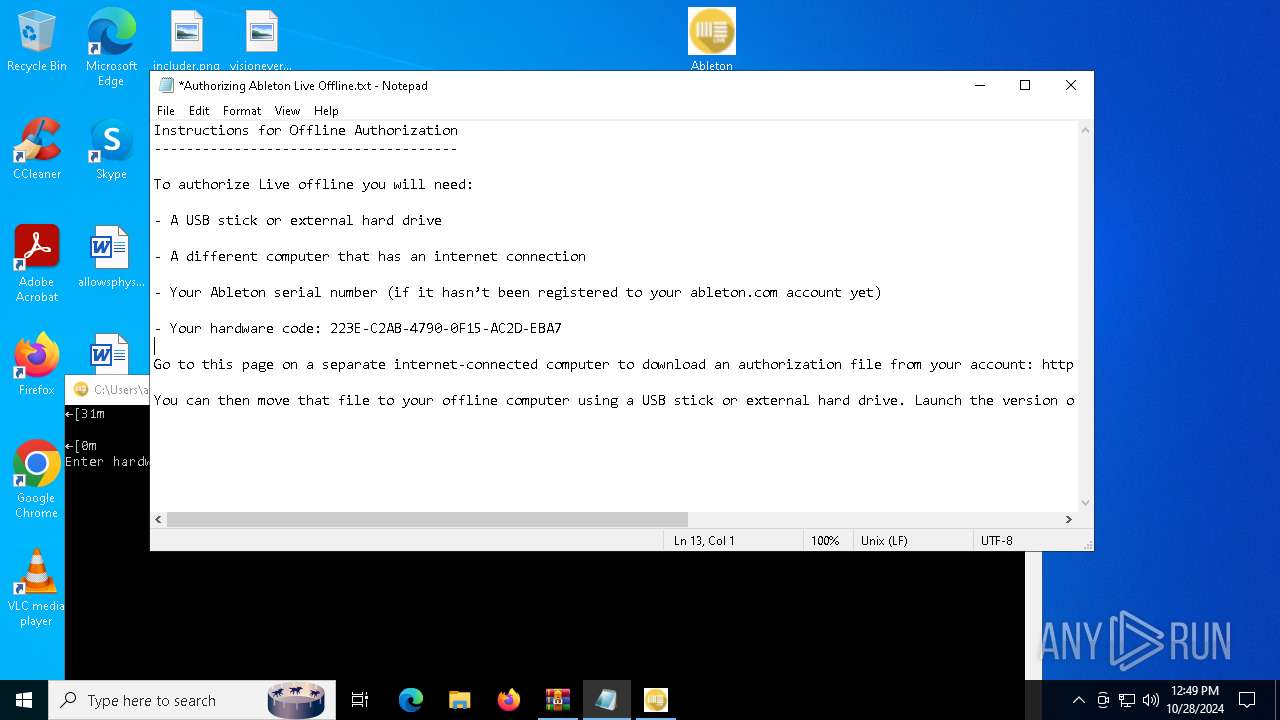Click the security tray icon next to the network icon
The height and width of the screenshot is (720, 1280).
[x=1103, y=700]
